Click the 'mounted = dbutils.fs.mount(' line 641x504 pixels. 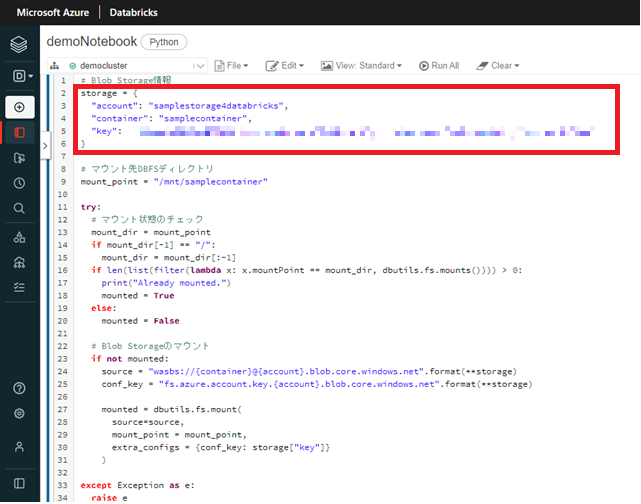tap(172, 410)
